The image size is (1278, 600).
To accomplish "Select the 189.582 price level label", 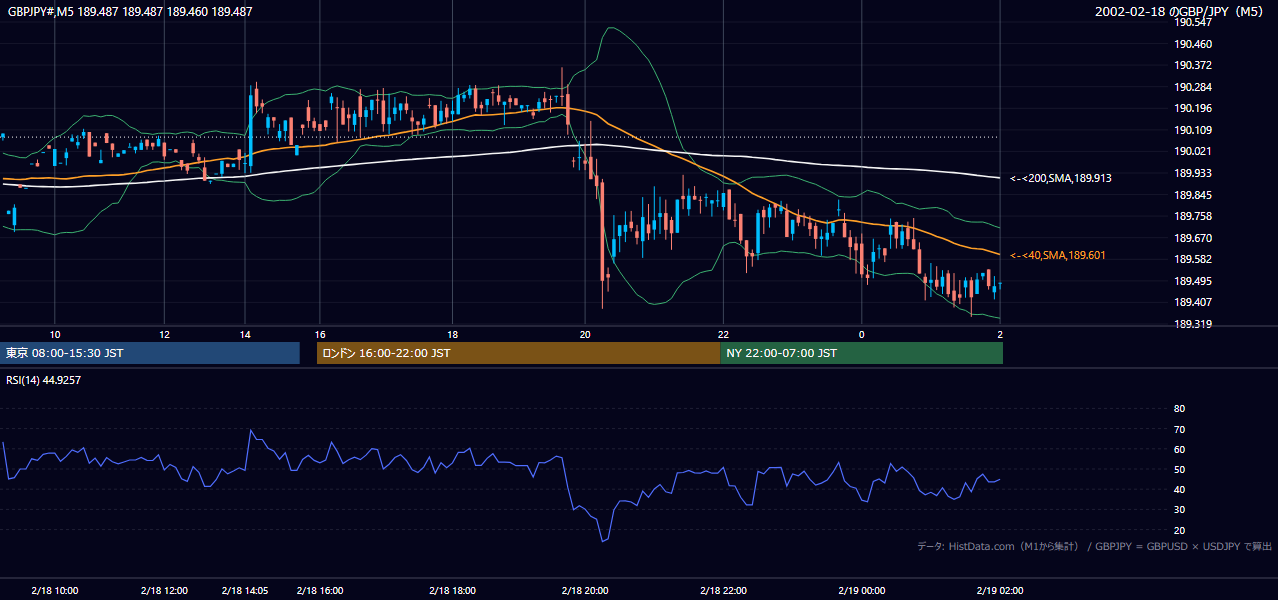I will point(1193,259).
